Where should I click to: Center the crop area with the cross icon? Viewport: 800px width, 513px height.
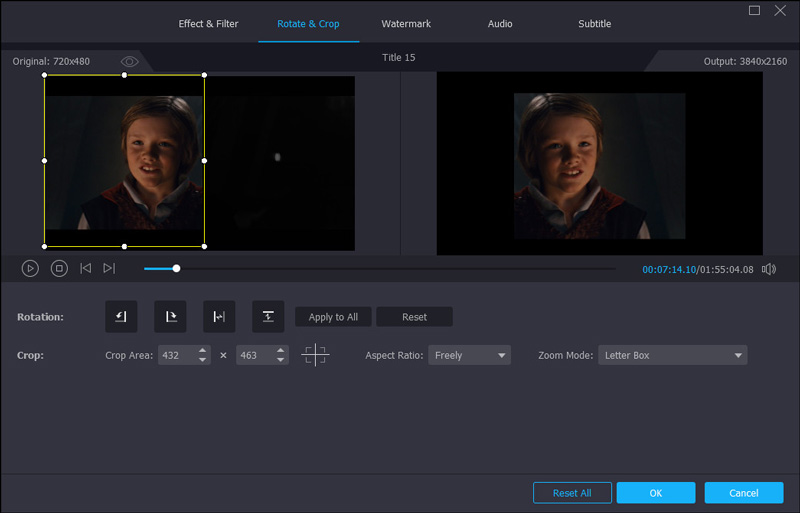click(315, 355)
